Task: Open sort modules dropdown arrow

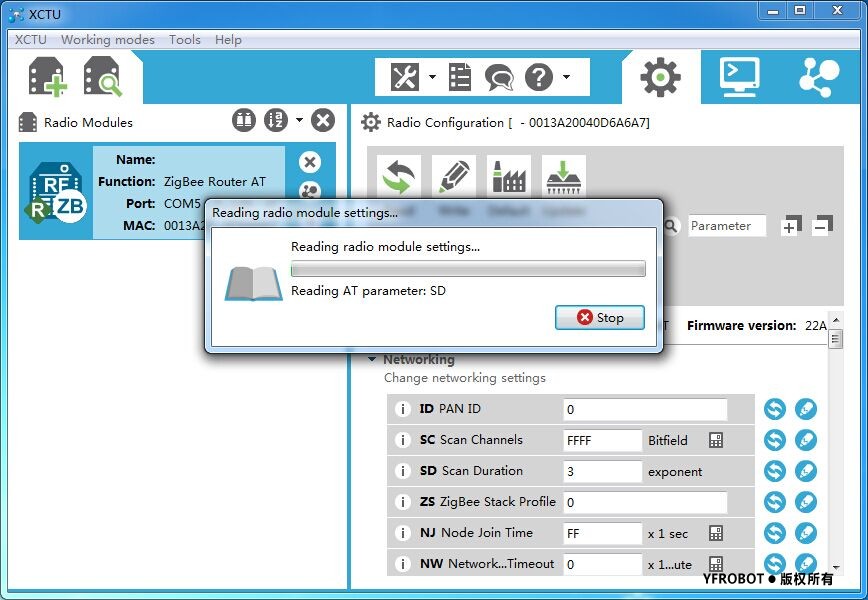Action: click(x=299, y=121)
